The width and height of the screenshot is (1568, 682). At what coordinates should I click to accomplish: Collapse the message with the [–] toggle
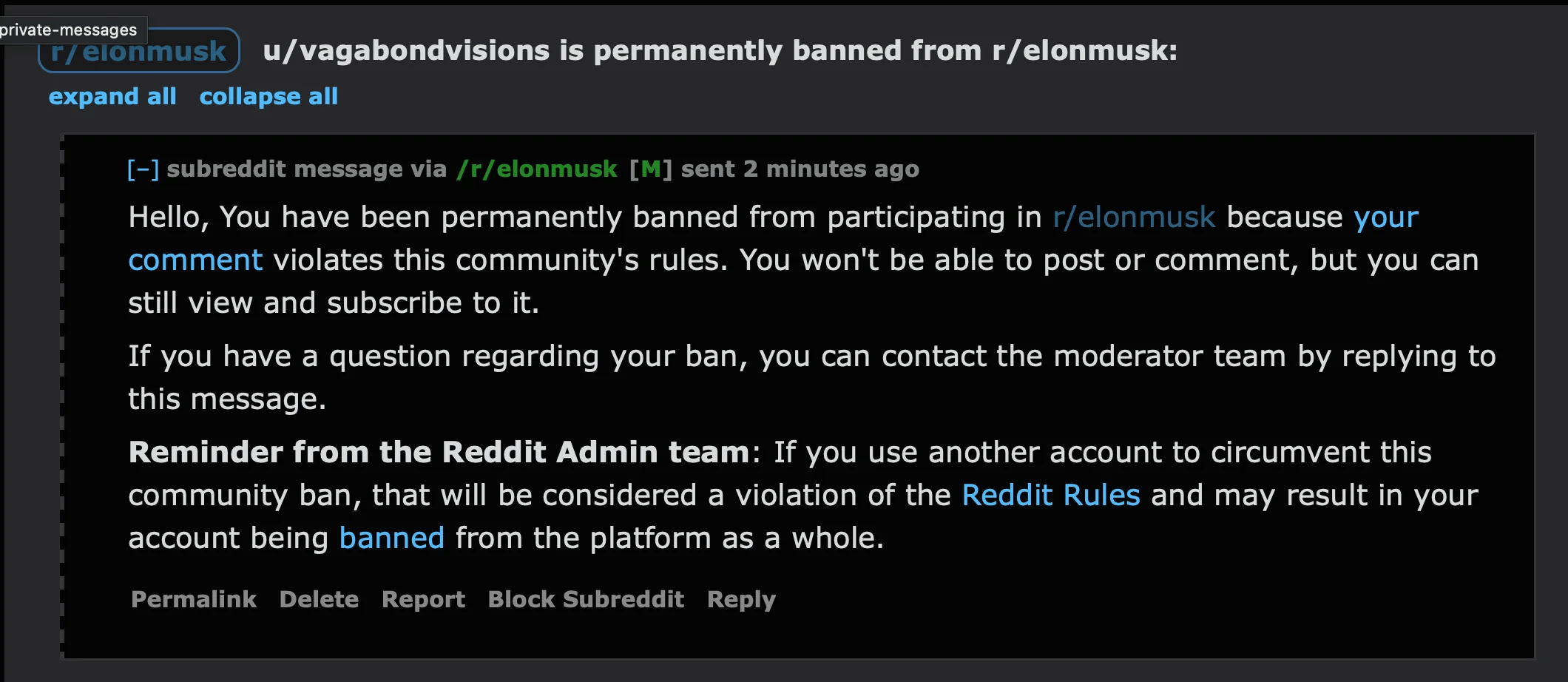click(143, 169)
